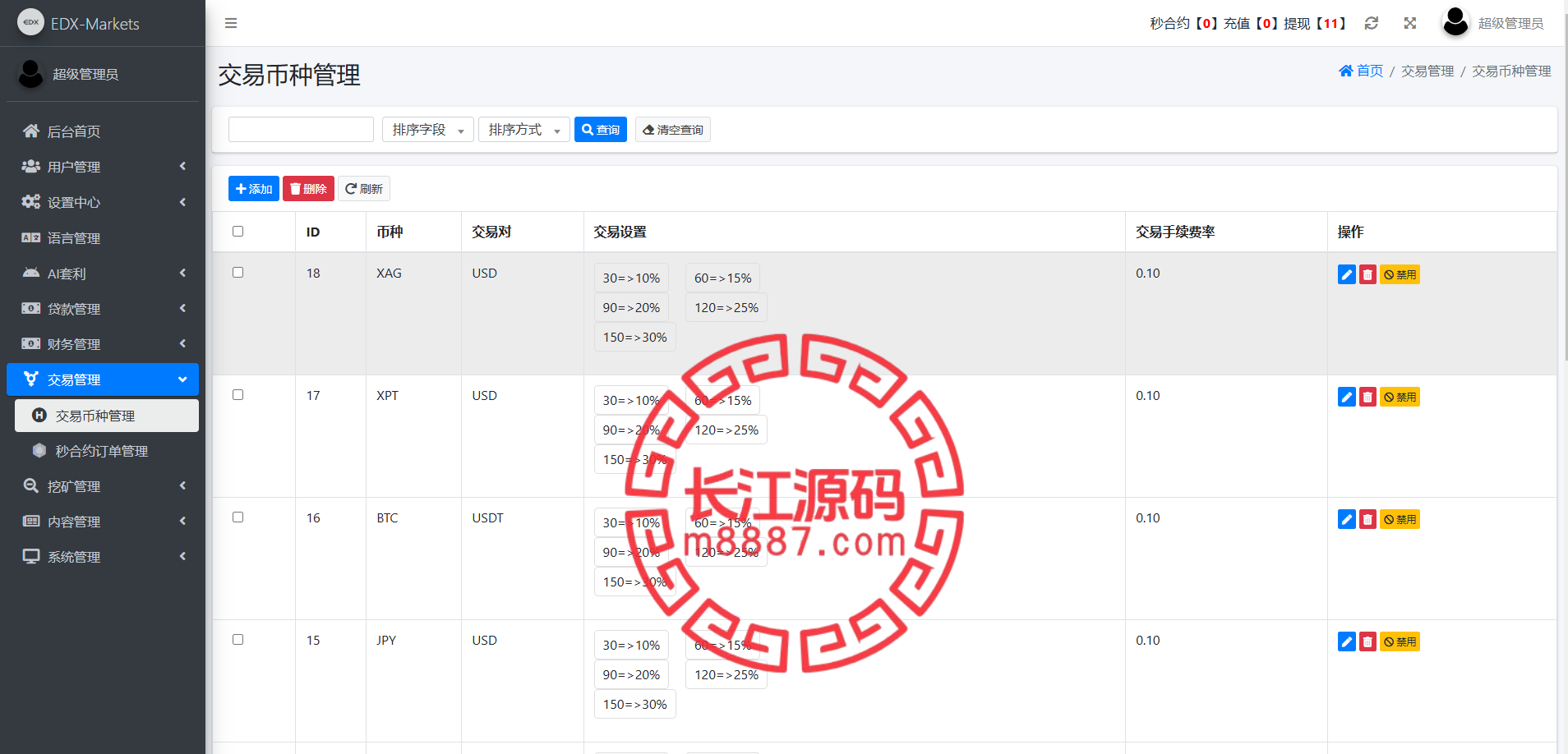The width and height of the screenshot is (1568, 754).
Task: Click the sidebar user avatar image
Action: tap(31, 74)
